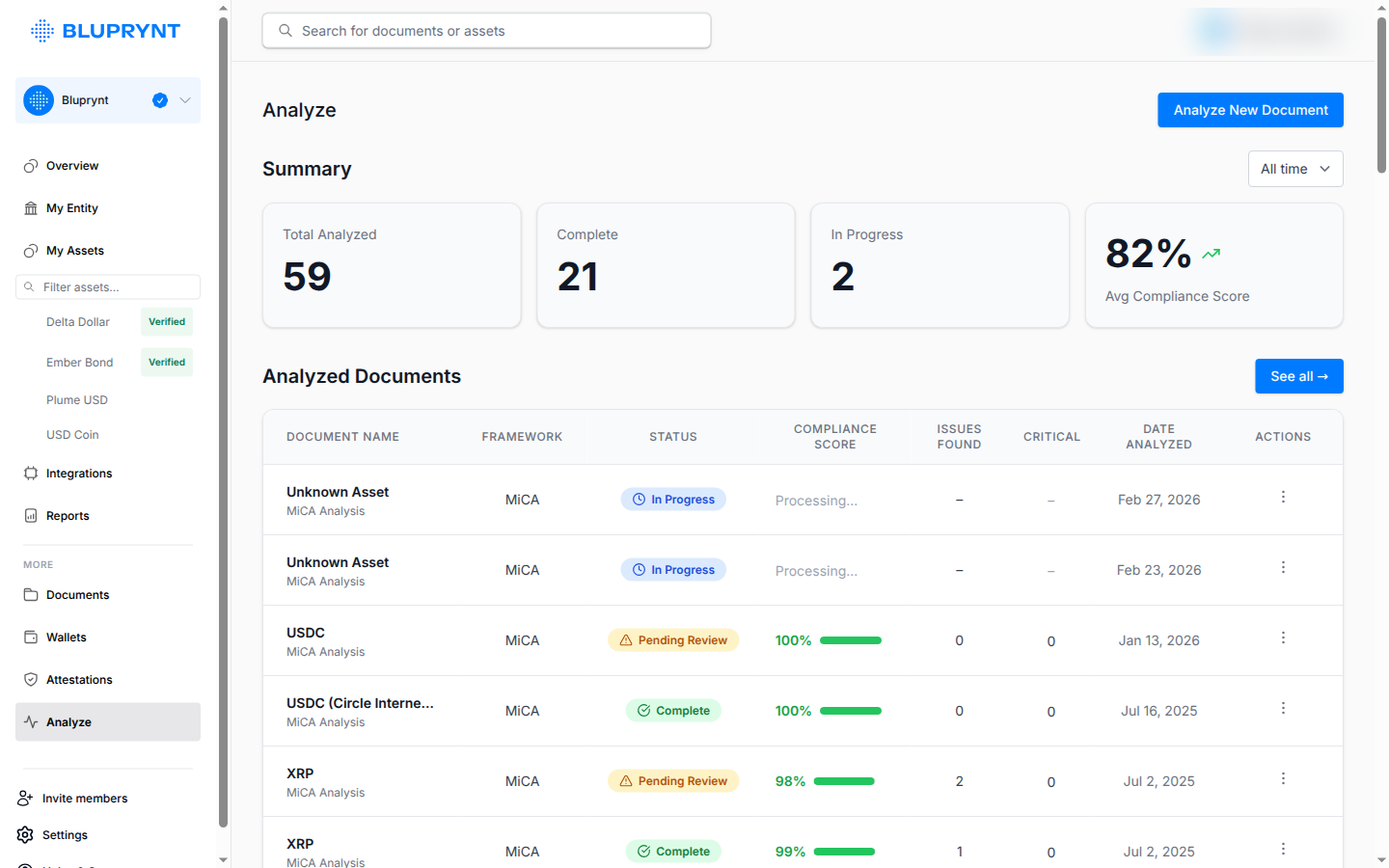Click Pending Review status for Jan 13 USDC
The image size is (1389, 868).
673,640
